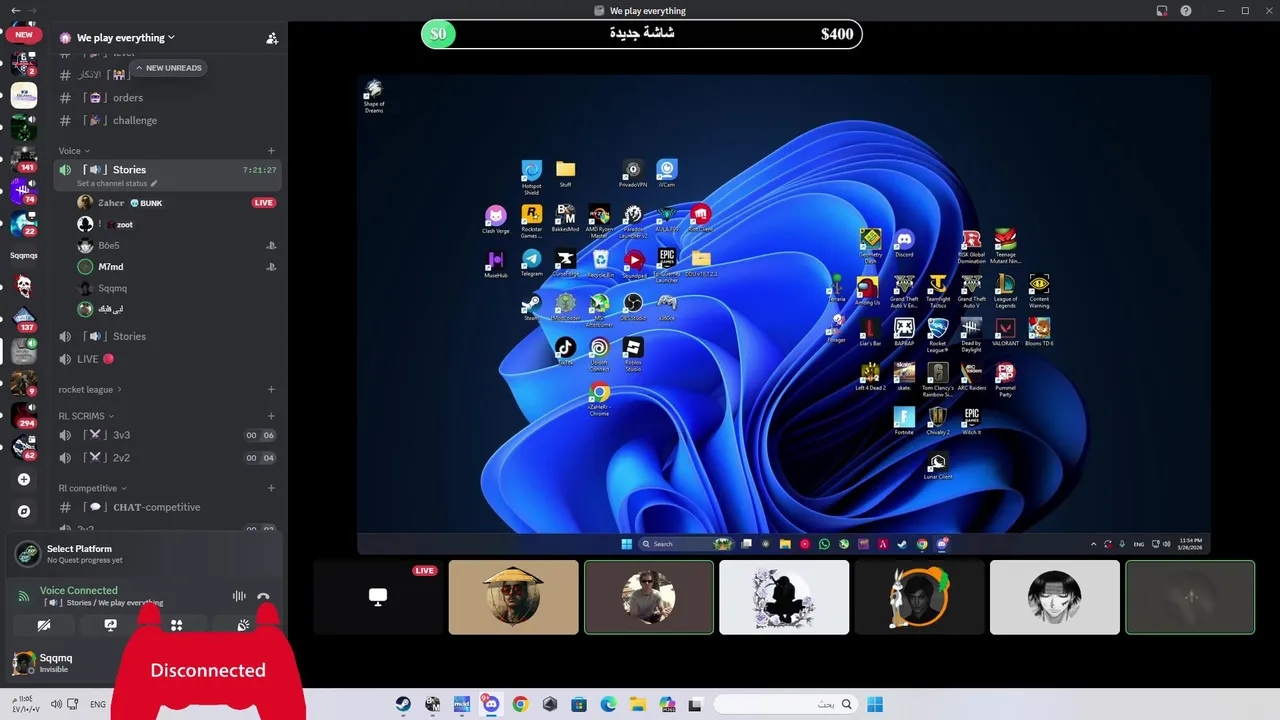Open the orders text channel
Screen dimensions: 1280x720
(x=127, y=98)
